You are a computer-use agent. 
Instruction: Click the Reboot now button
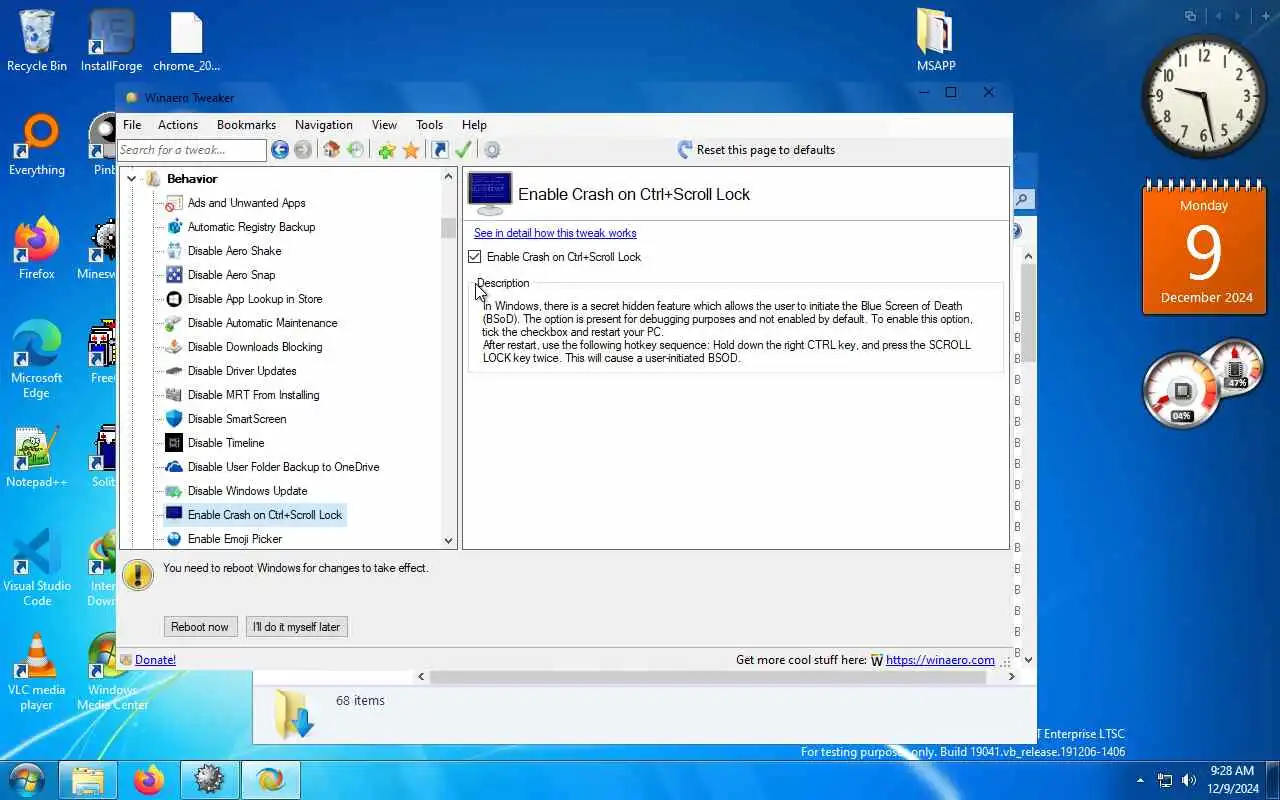click(200, 627)
